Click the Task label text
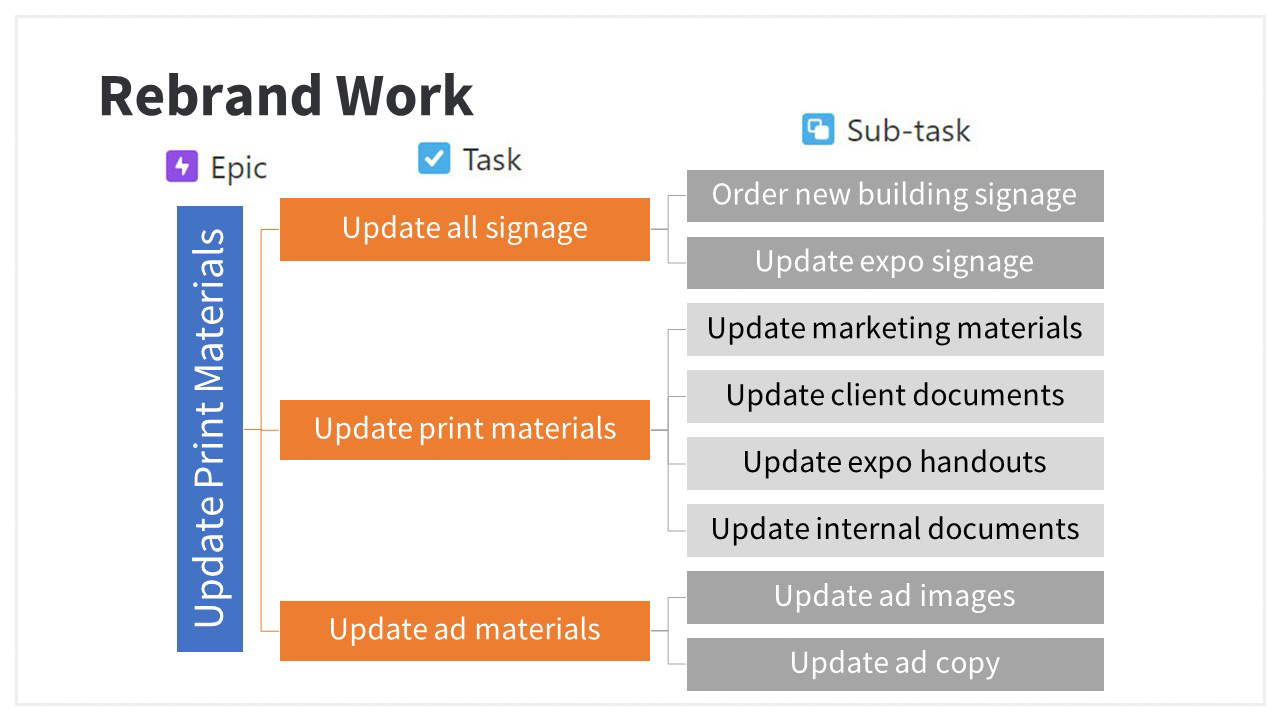Screen dimensions: 1280x720 click(x=491, y=159)
